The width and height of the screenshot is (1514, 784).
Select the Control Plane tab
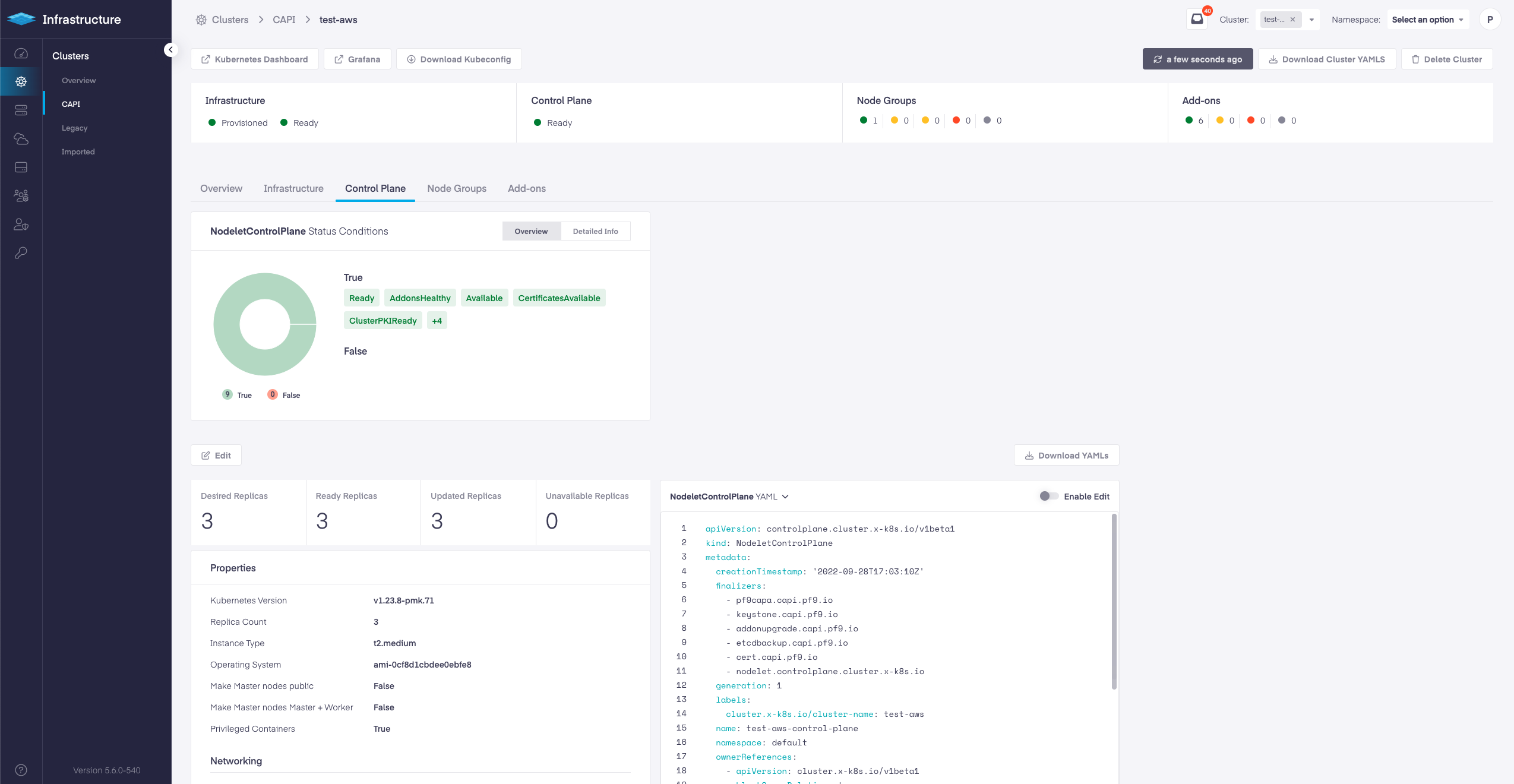coord(375,188)
